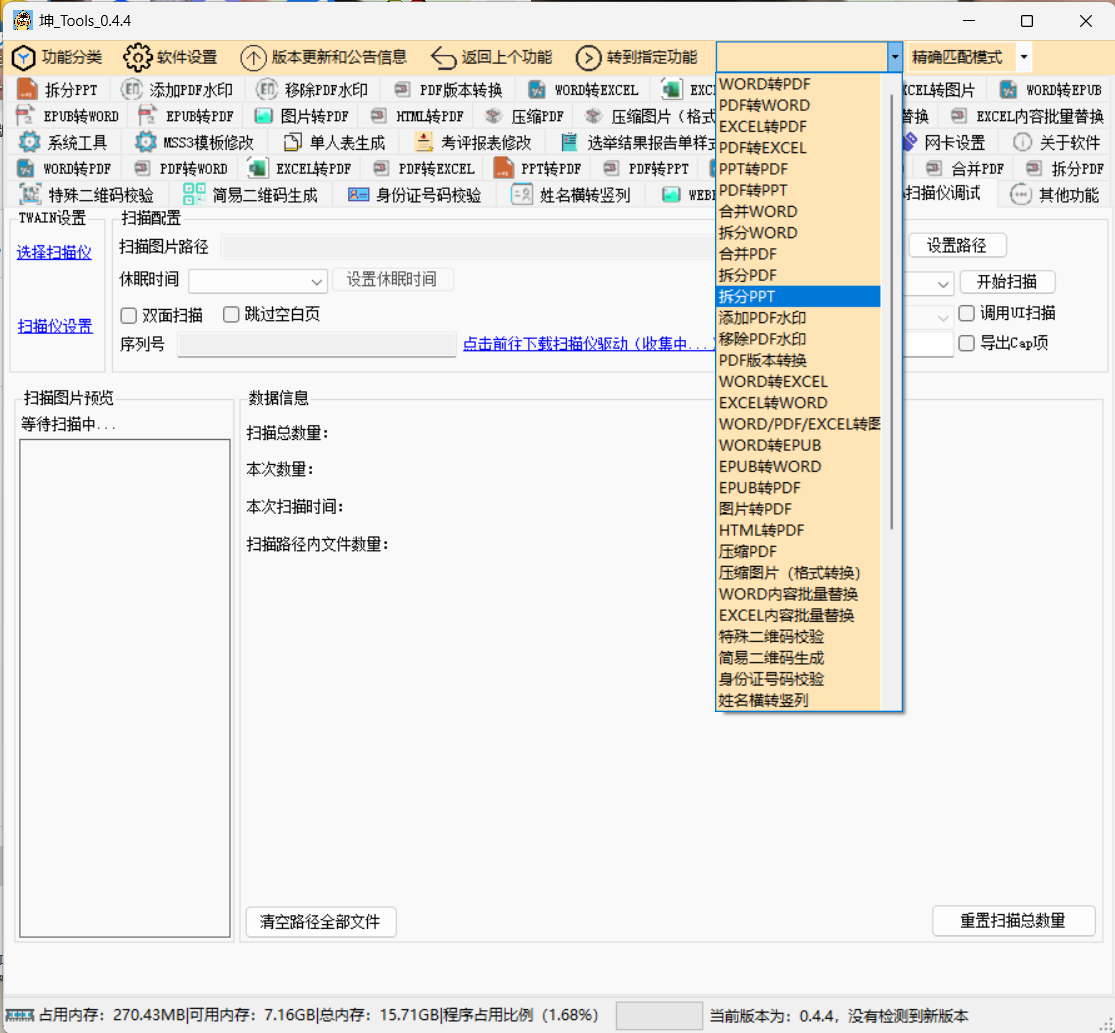The height and width of the screenshot is (1033, 1115).
Task: Open the 精确匹配模式 dropdown arrow
Action: [1024, 57]
